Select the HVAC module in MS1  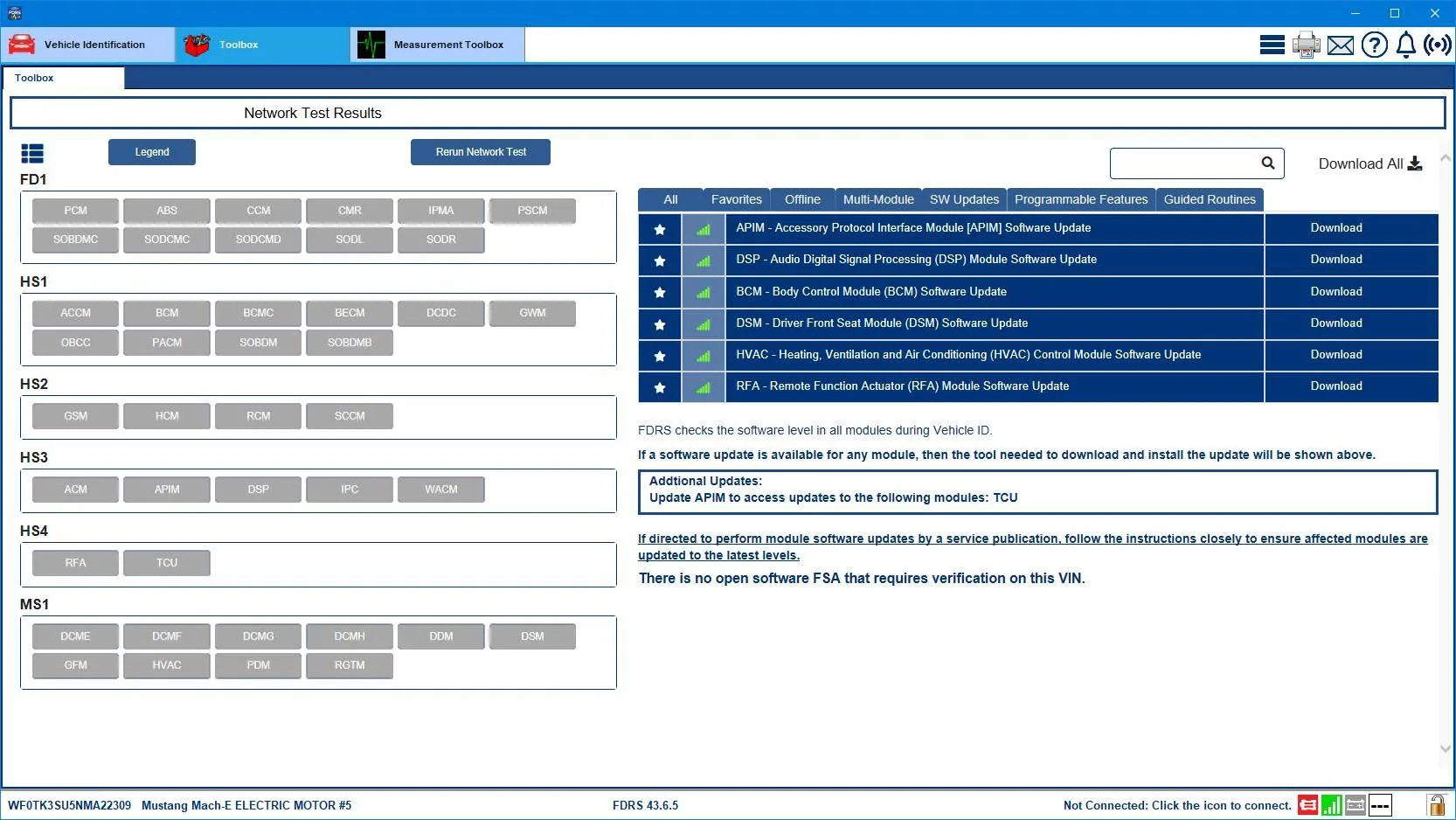click(167, 665)
